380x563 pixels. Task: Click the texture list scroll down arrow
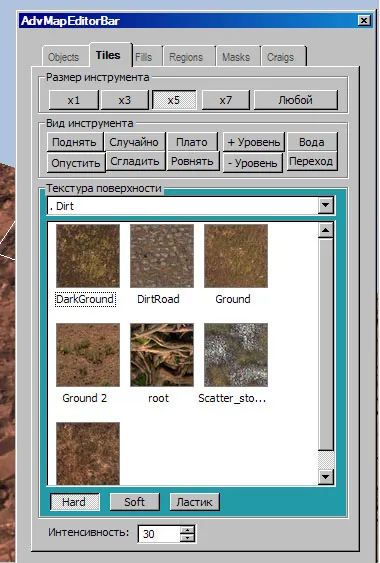(x=326, y=476)
